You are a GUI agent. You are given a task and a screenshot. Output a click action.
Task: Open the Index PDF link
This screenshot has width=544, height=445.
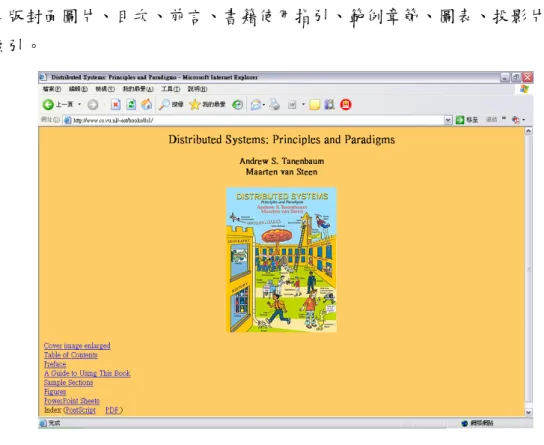(112, 410)
